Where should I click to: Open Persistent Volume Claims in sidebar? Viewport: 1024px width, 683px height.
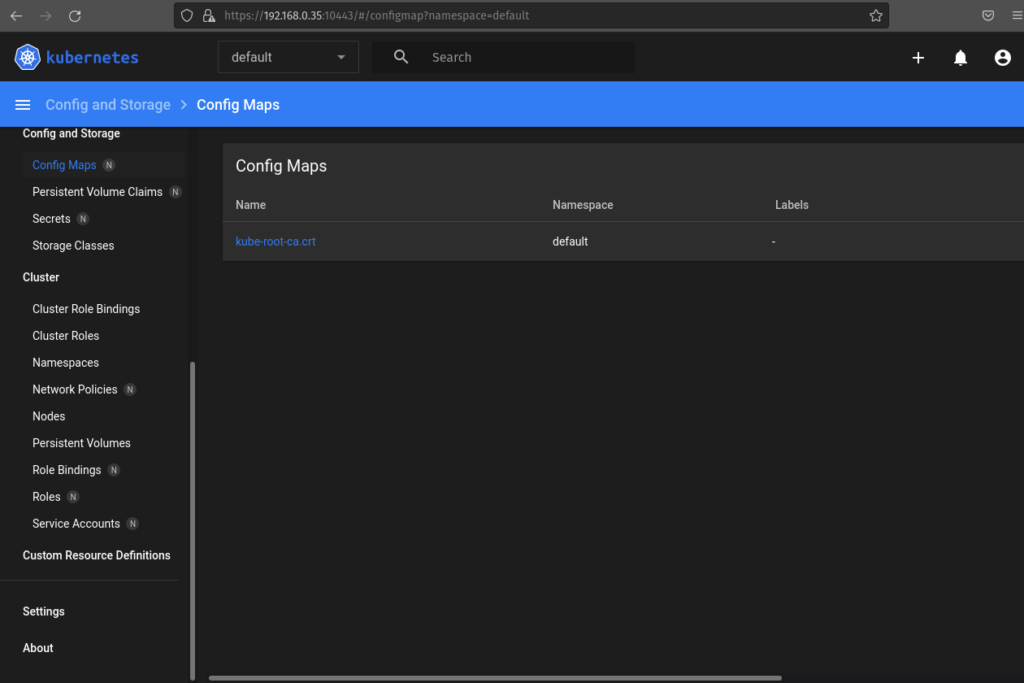pyautogui.click(x=97, y=192)
